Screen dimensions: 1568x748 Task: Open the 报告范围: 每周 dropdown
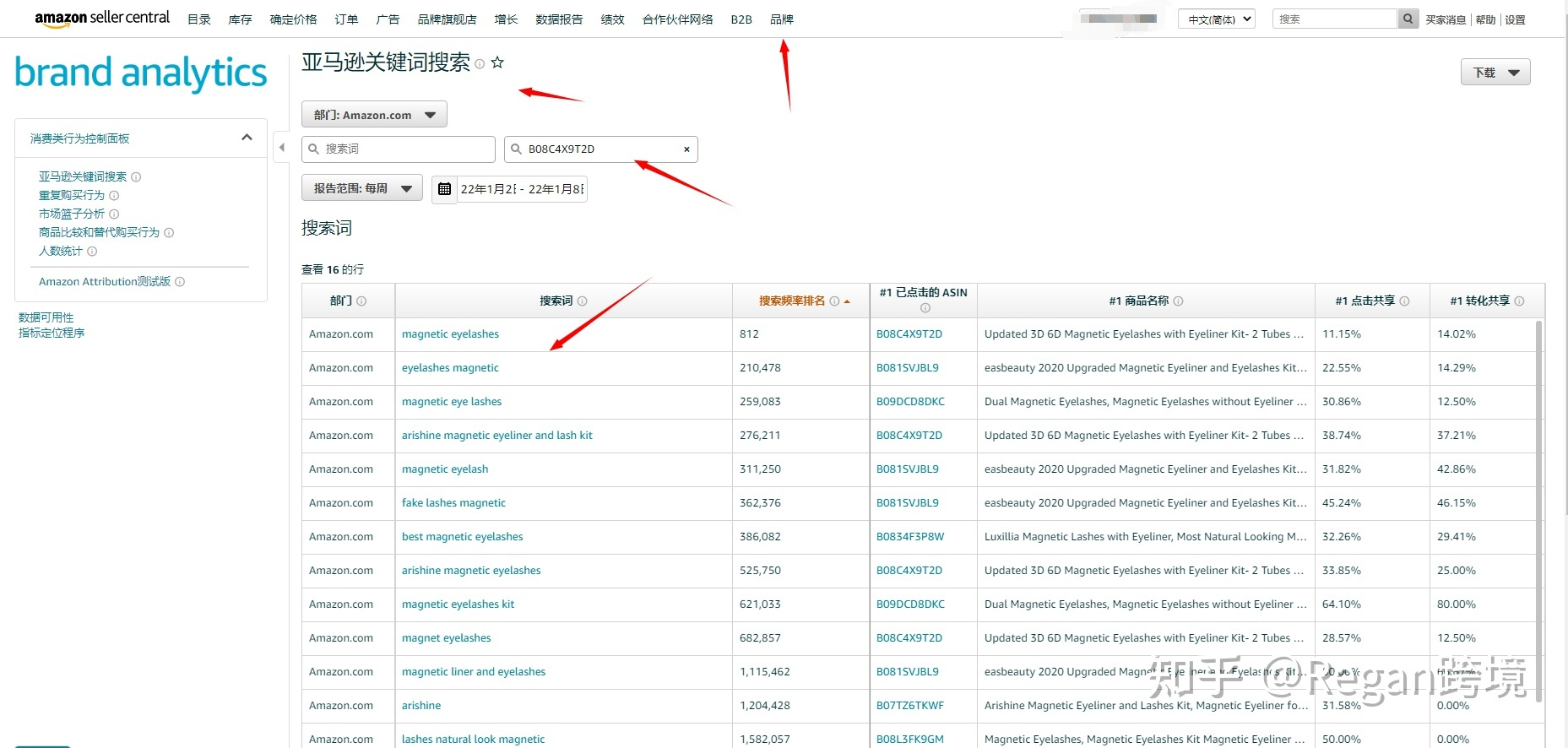point(362,188)
